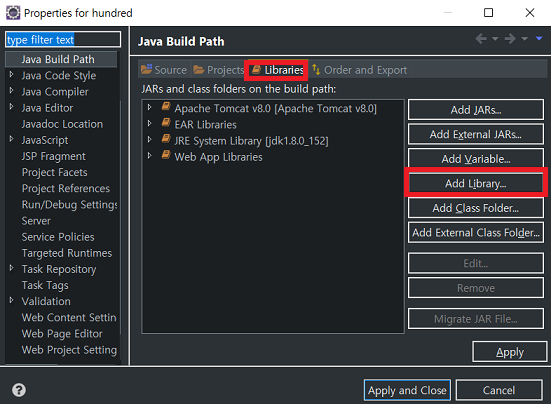551x404 pixels.
Task: Click Add External Class Folder button
Action: (x=476, y=233)
